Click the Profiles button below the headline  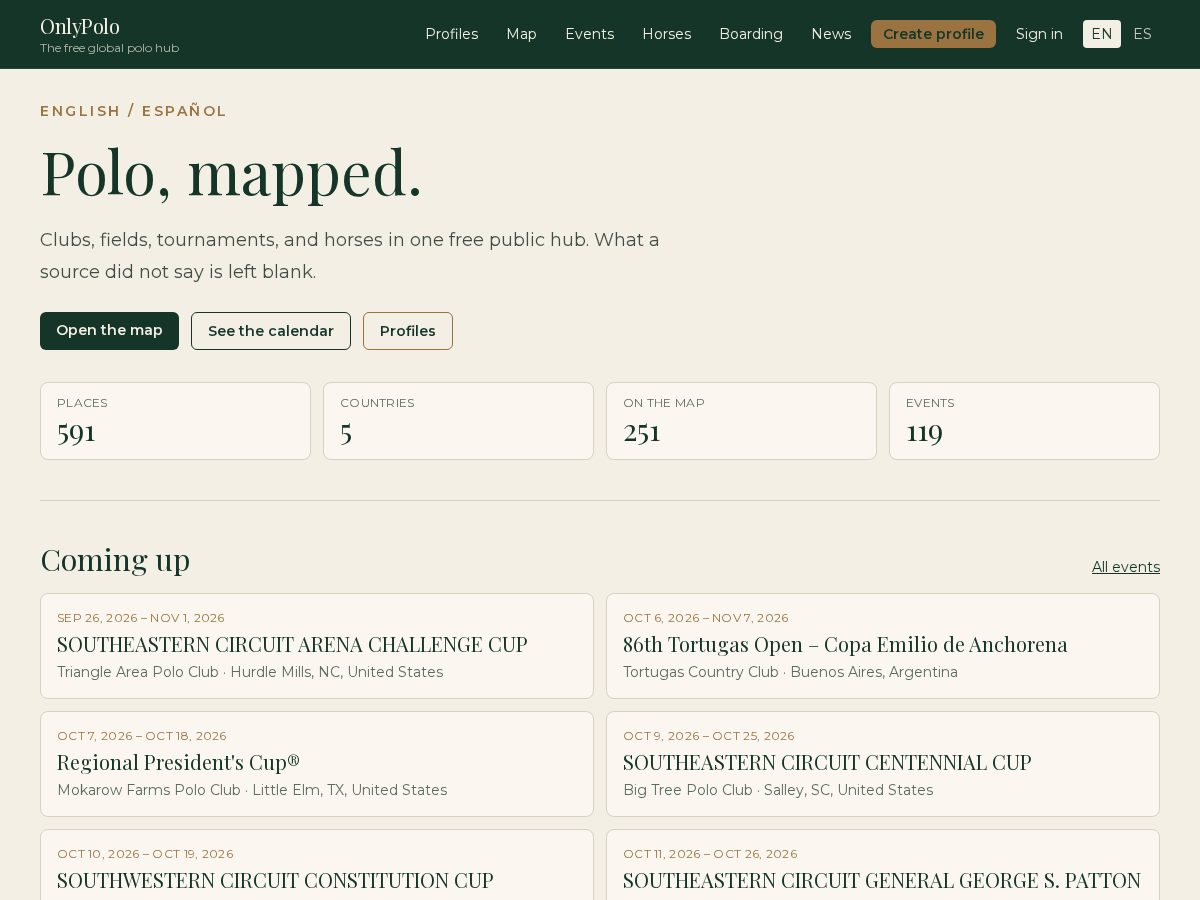[408, 331]
